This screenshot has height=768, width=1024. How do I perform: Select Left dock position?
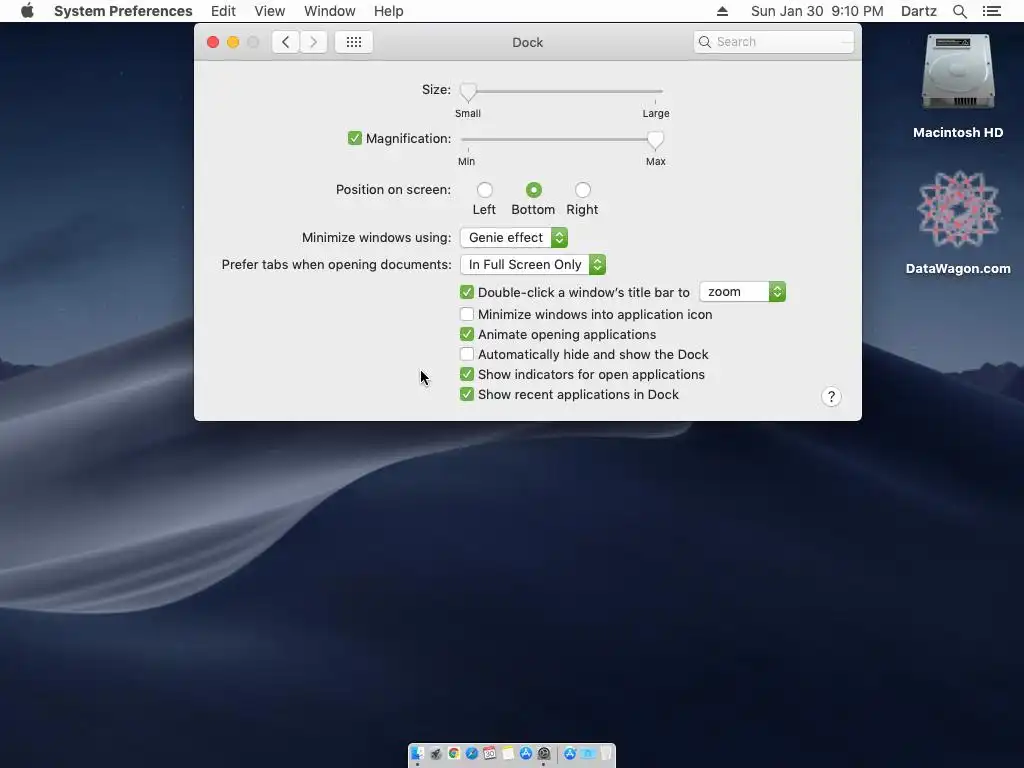pos(485,189)
